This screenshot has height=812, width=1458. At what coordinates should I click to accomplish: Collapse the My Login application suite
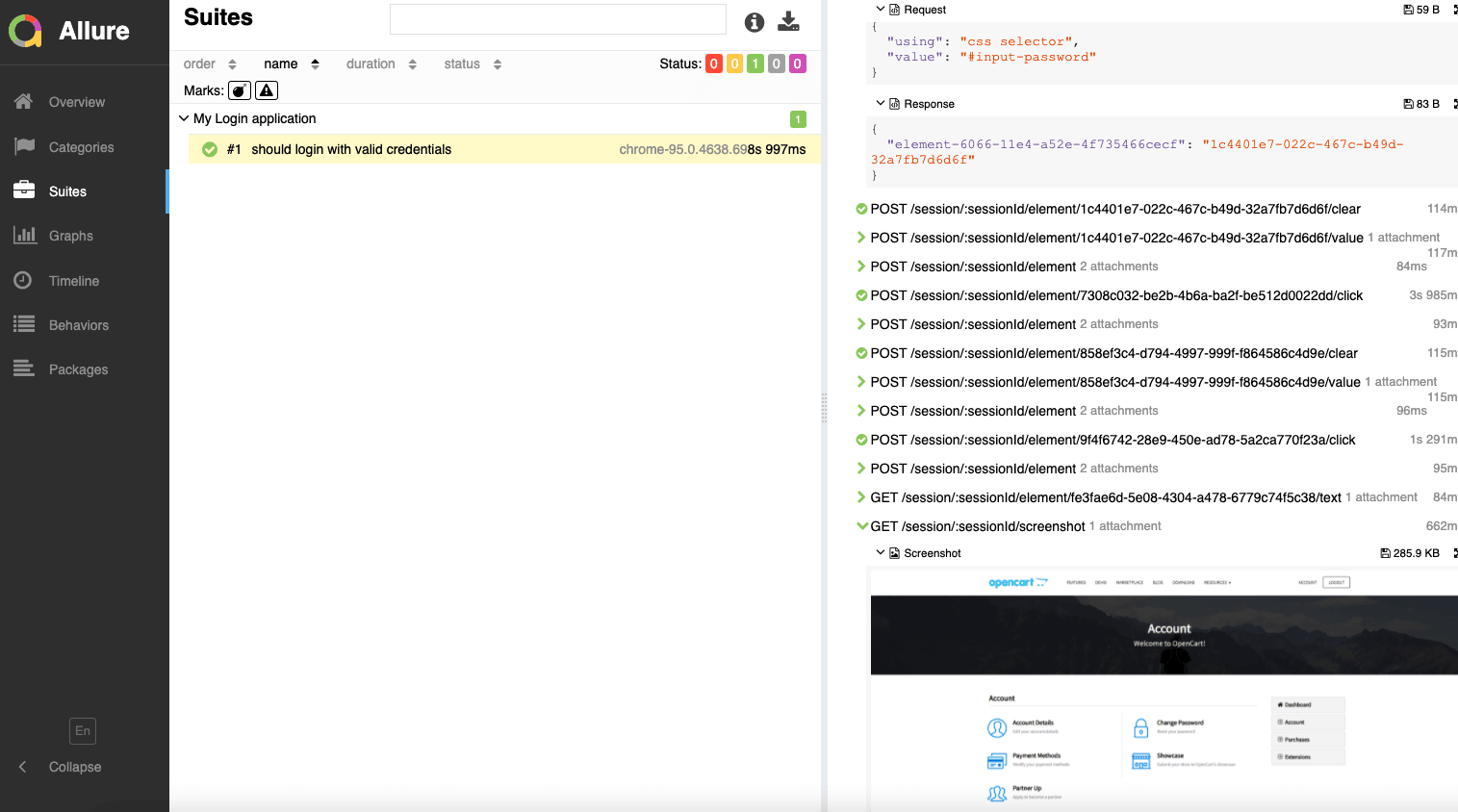click(x=184, y=118)
